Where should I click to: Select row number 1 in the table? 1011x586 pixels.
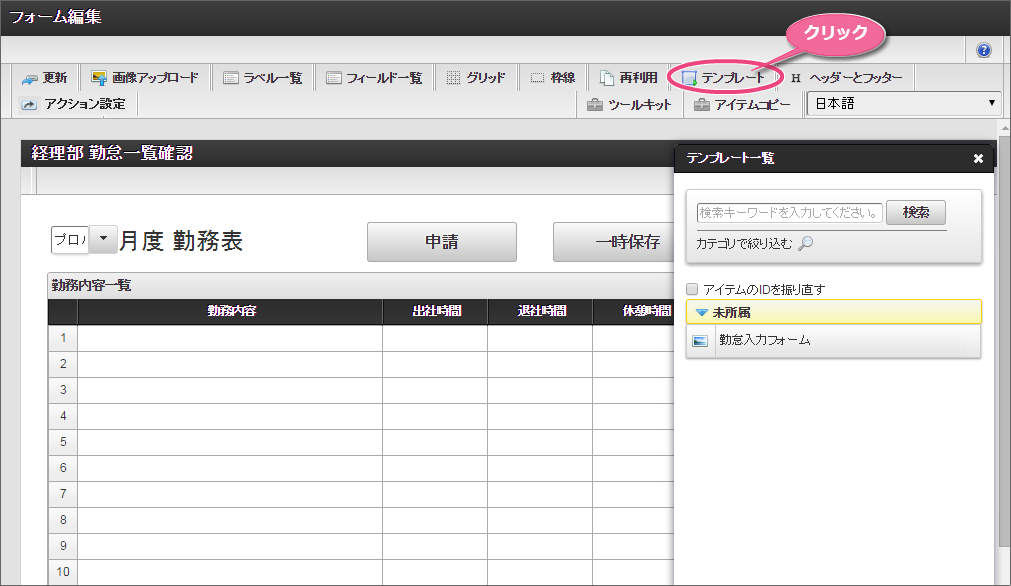pyautogui.click(x=63, y=338)
